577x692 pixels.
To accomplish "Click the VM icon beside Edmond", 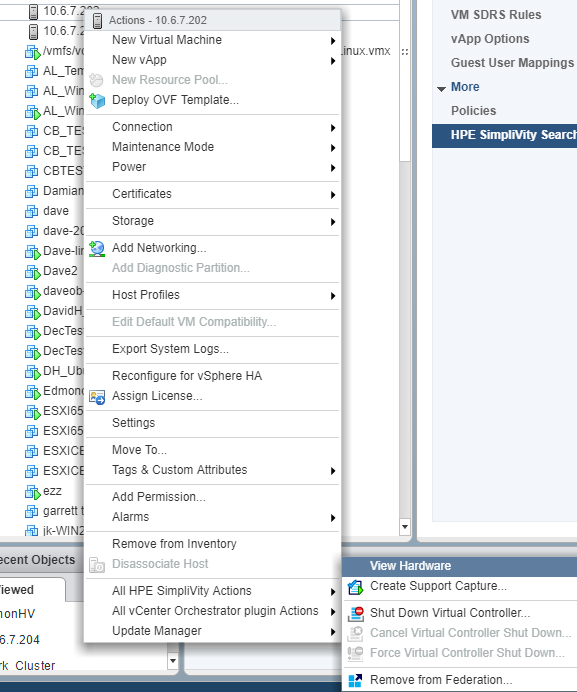I will (x=32, y=391).
